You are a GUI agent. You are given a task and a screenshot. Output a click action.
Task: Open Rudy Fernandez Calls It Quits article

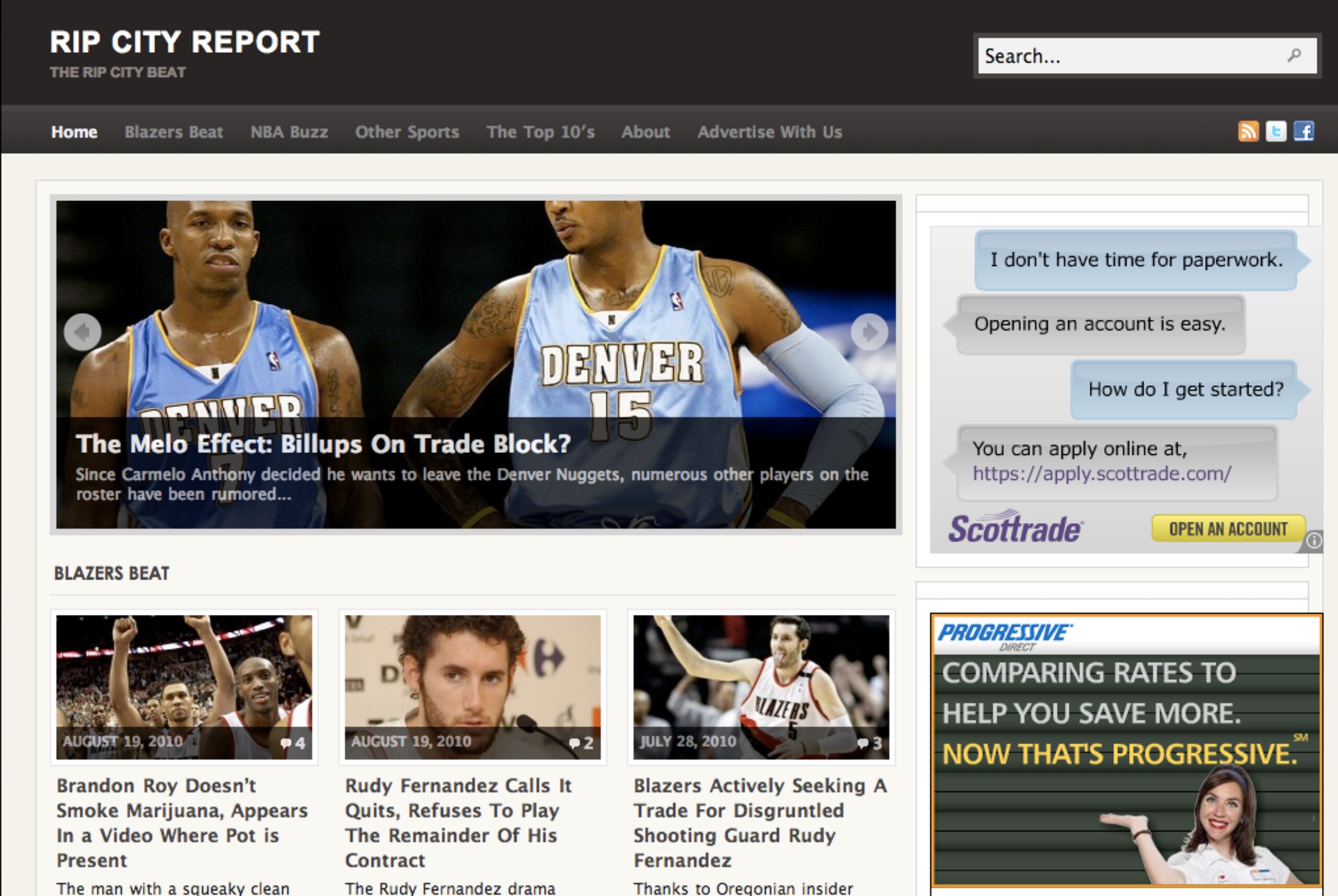(458, 823)
